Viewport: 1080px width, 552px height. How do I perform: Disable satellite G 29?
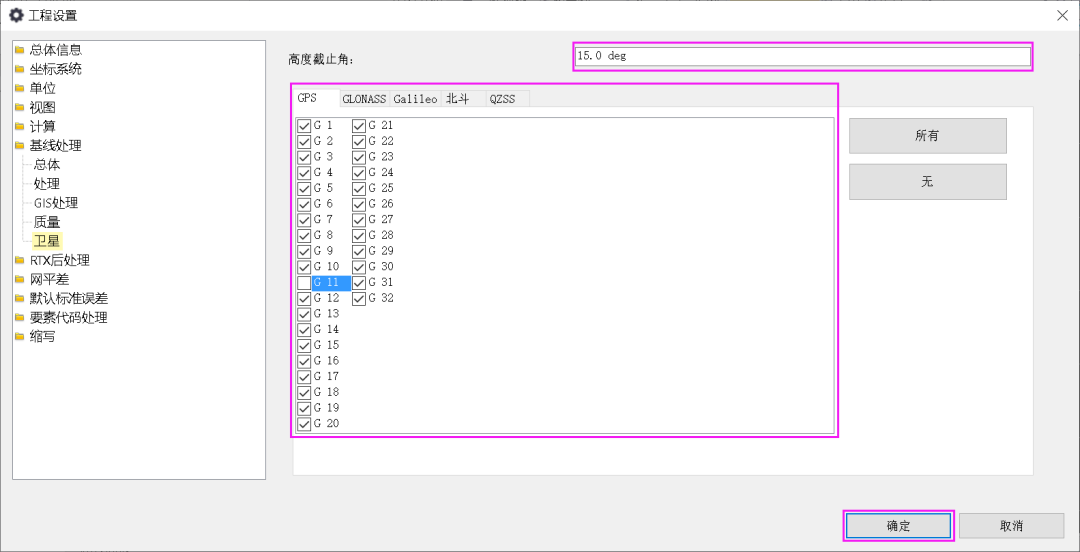point(359,251)
